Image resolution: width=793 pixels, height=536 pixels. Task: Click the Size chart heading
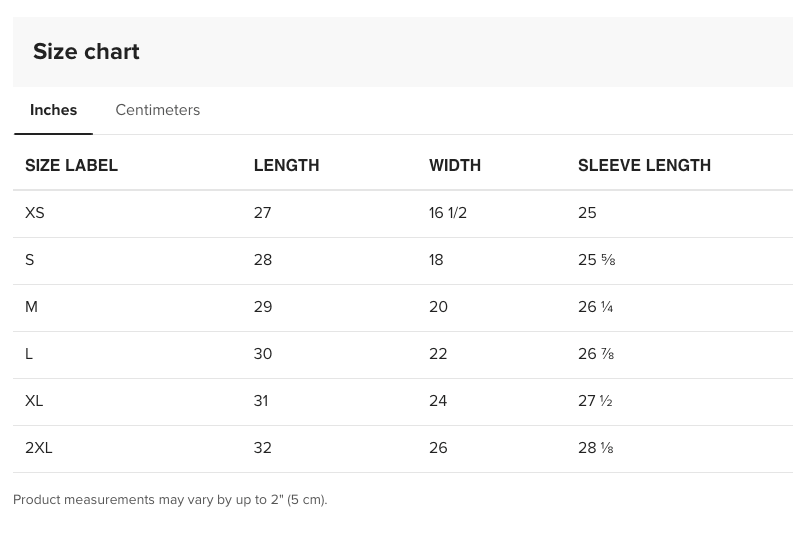coord(86,52)
